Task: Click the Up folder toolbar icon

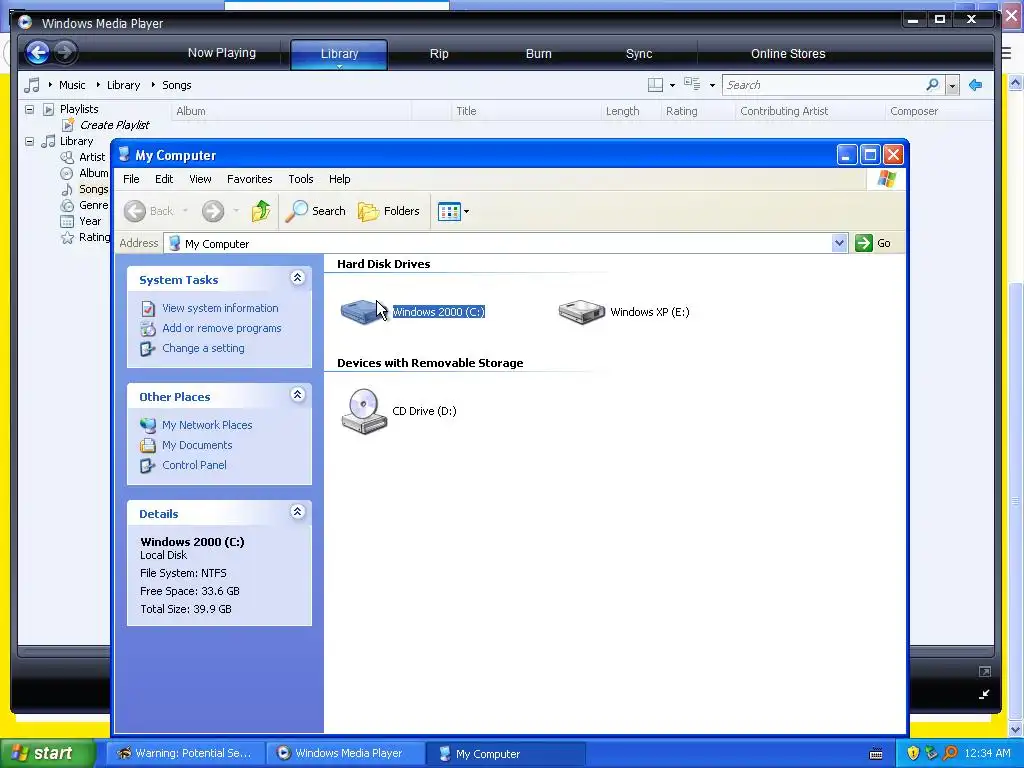Action: tap(261, 211)
